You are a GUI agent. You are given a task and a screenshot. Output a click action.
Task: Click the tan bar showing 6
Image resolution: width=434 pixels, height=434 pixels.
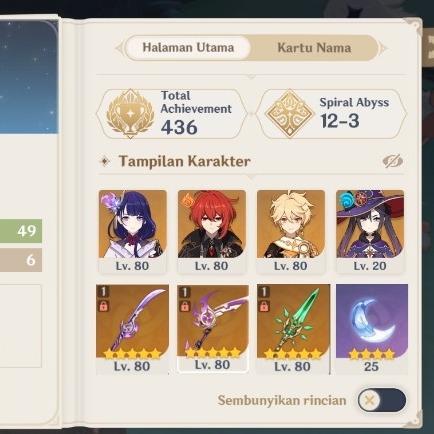(x=21, y=260)
